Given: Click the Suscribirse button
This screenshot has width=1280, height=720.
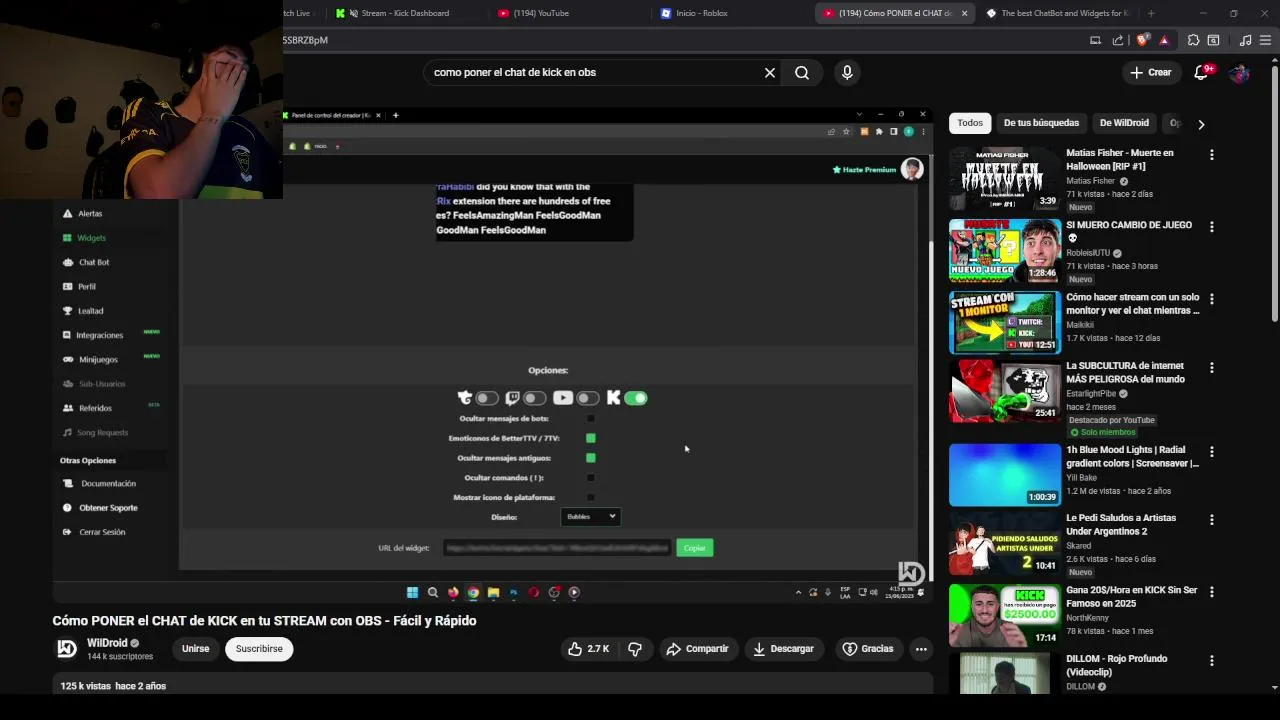Looking at the screenshot, I should [x=259, y=649].
